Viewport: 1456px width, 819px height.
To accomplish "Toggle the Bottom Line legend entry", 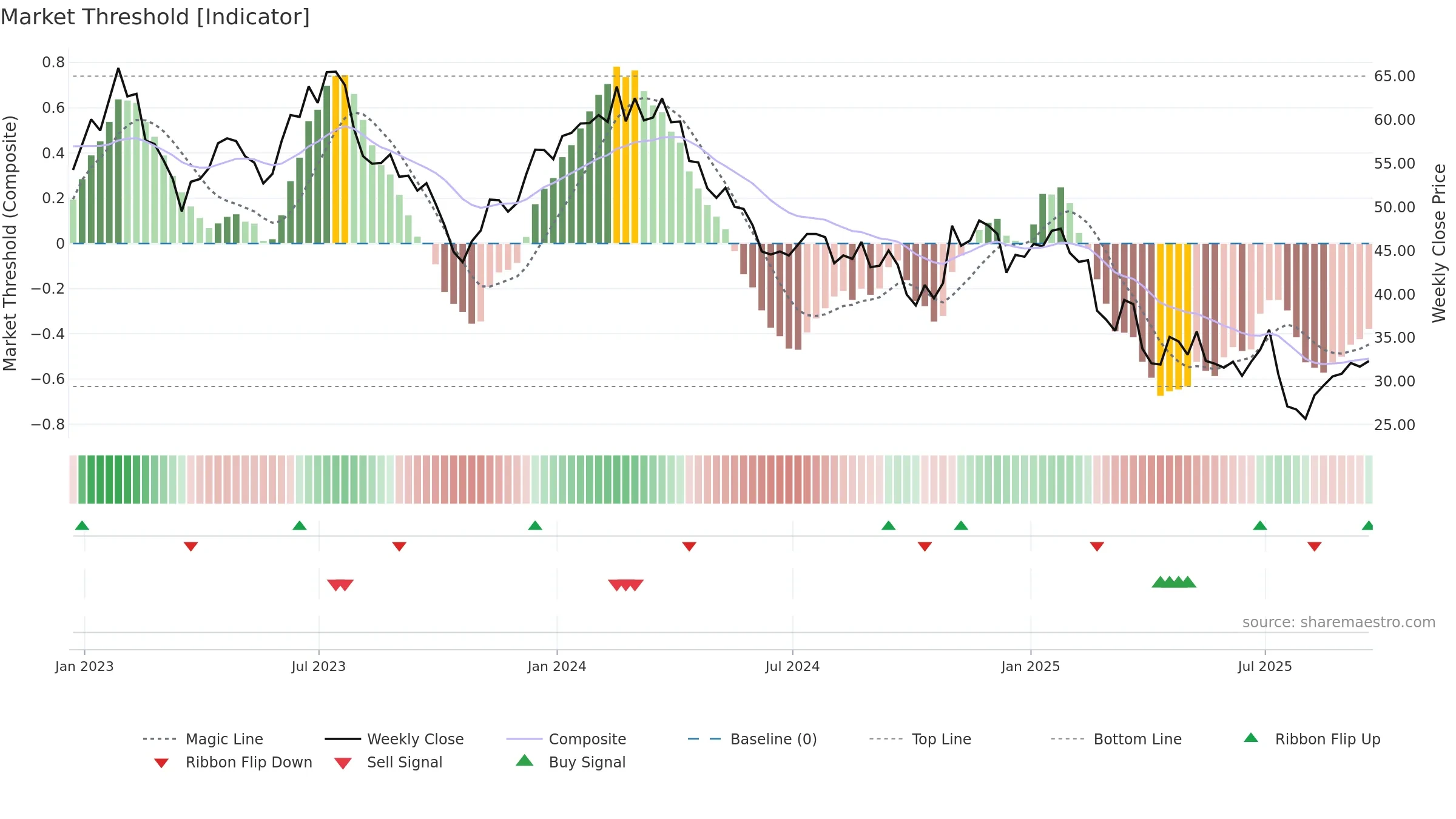I will 1116,739.
